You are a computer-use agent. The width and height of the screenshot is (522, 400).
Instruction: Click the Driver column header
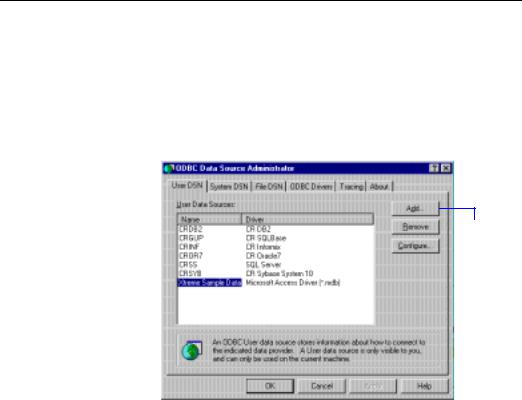tap(307, 219)
